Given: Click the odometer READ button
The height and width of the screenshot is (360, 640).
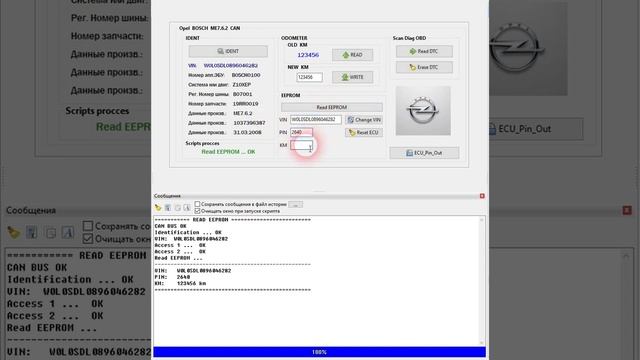Looking at the screenshot, I should click(352, 55).
